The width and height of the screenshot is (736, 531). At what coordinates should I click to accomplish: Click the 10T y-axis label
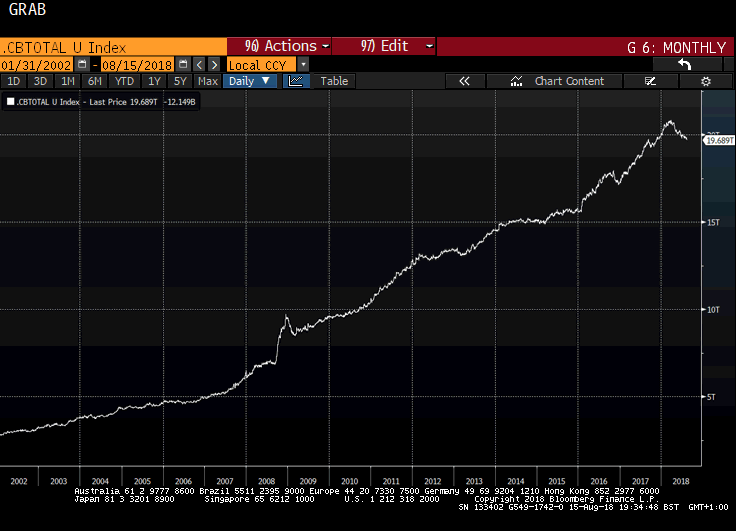pyautogui.click(x=713, y=309)
